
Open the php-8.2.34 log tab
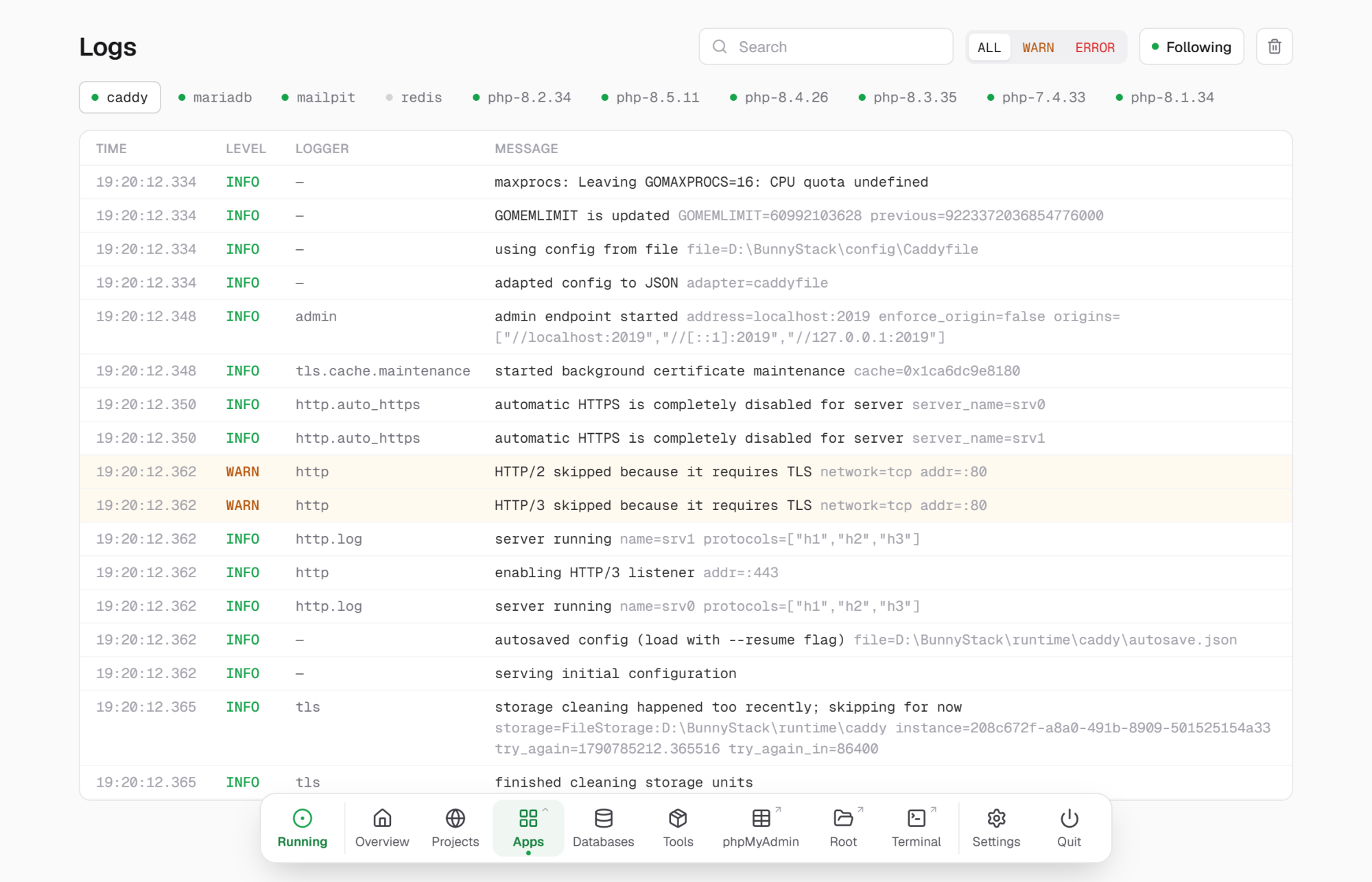[x=522, y=97]
